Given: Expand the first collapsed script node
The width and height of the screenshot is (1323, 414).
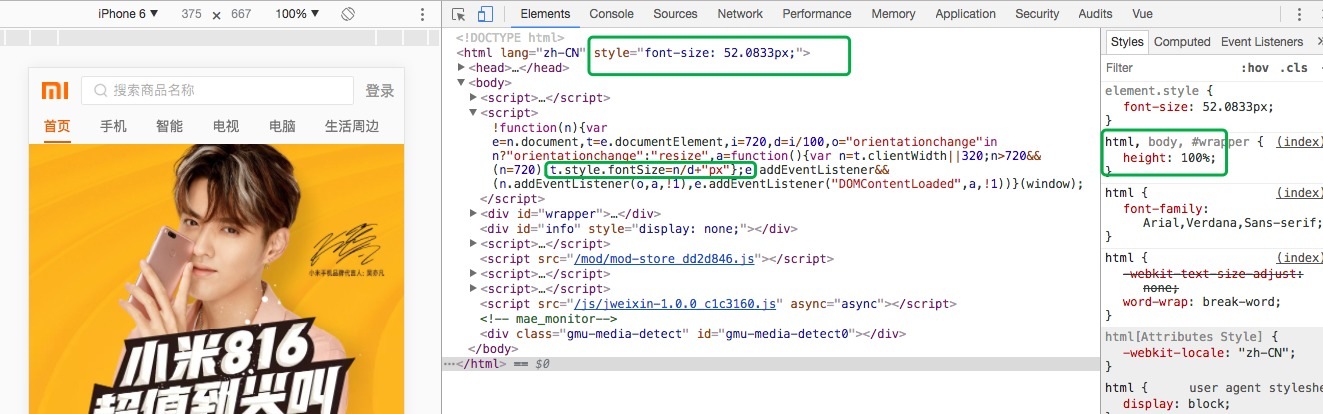Looking at the screenshot, I should click(474, 98).
